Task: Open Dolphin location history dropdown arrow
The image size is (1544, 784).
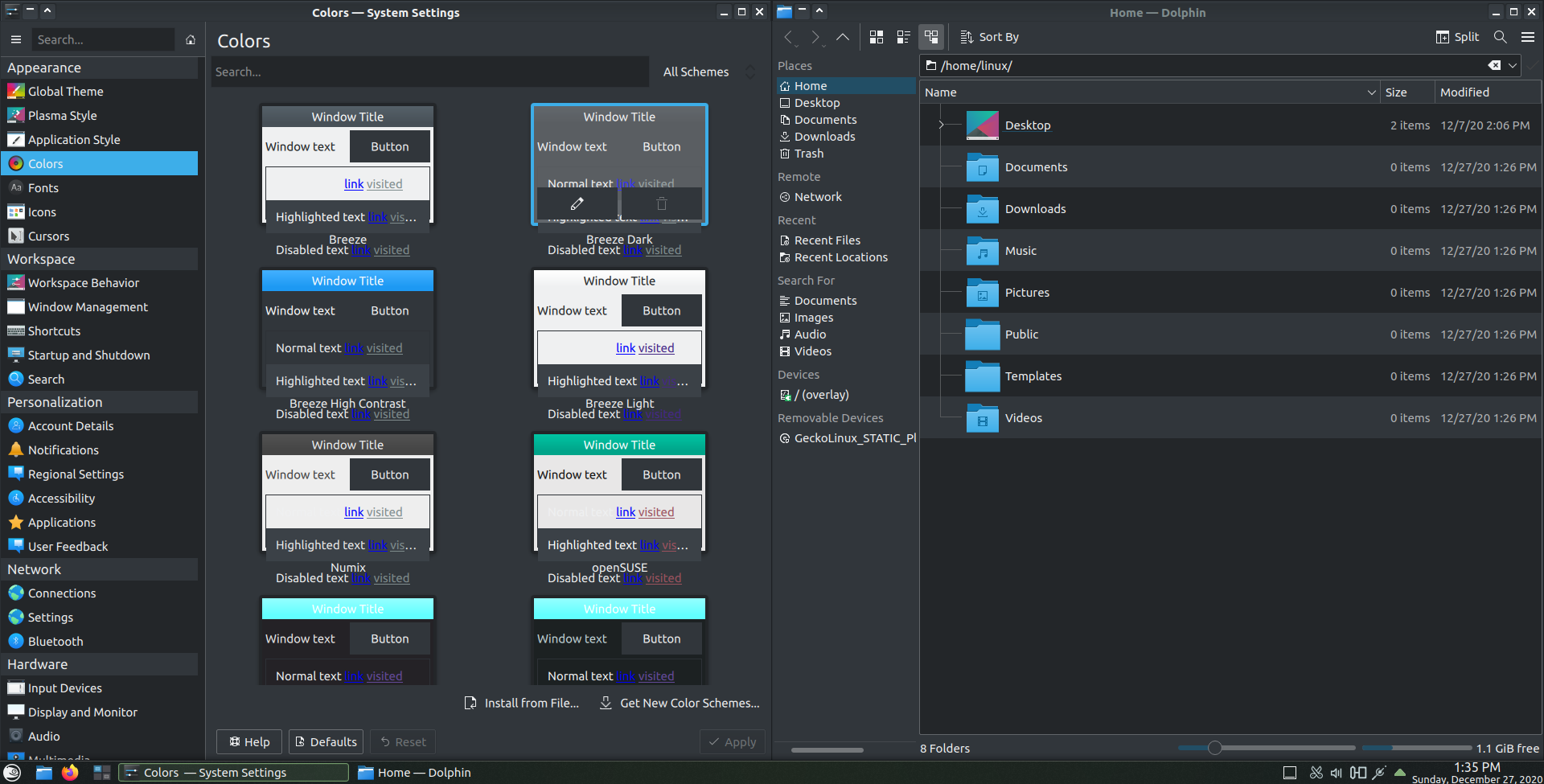Action: tap(1513, 66)
